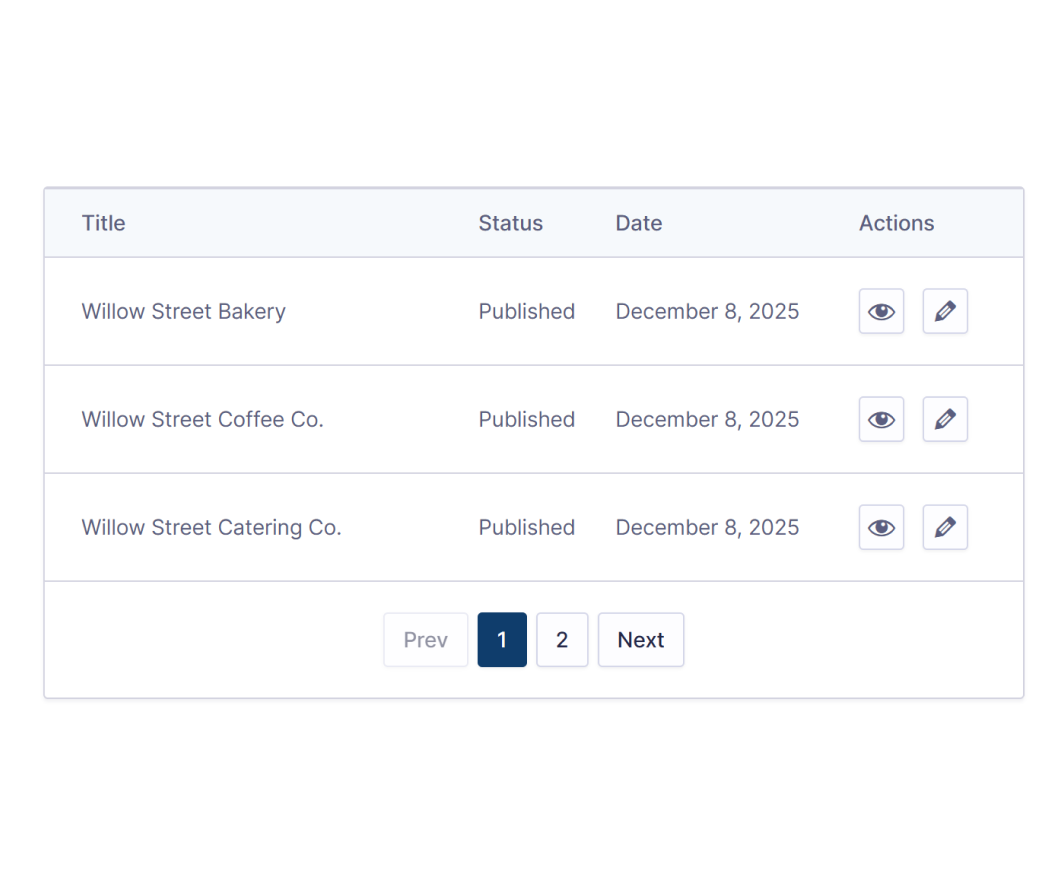Image resolution: width=1064 pixels, height=875 pixels.
Task: Jump to page 2
Action: coord(562,640)
